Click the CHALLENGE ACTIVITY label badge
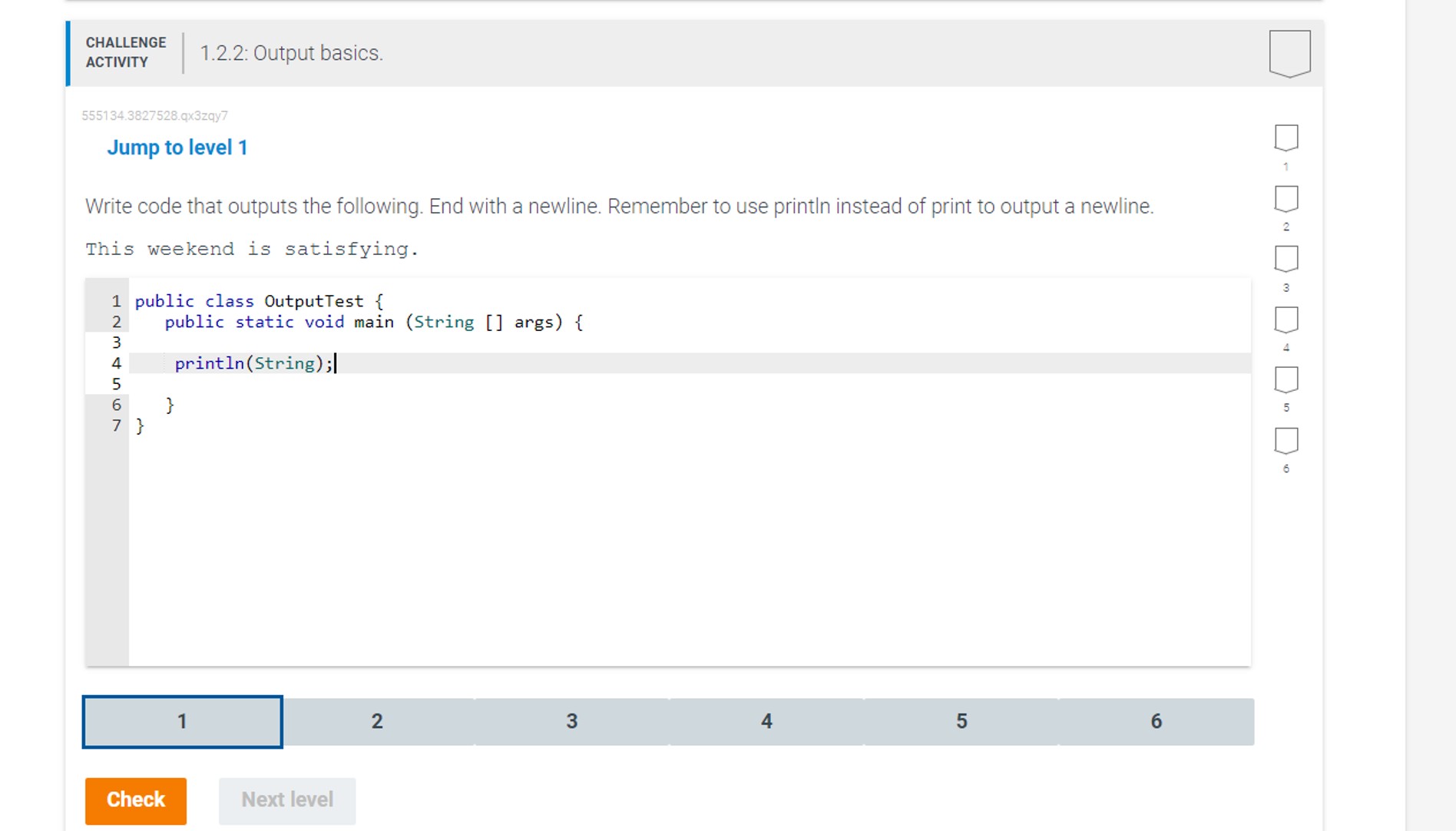The height and width of the screenshot is (831, 1456). pos(125,52)
